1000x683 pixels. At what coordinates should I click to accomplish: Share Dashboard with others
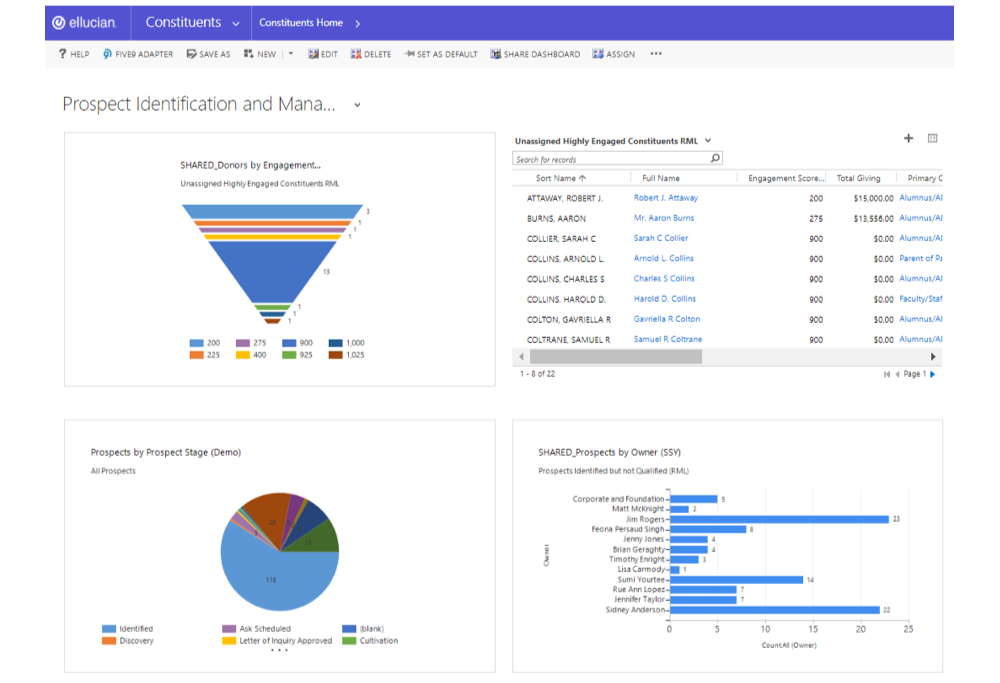[x=535, y=54]
